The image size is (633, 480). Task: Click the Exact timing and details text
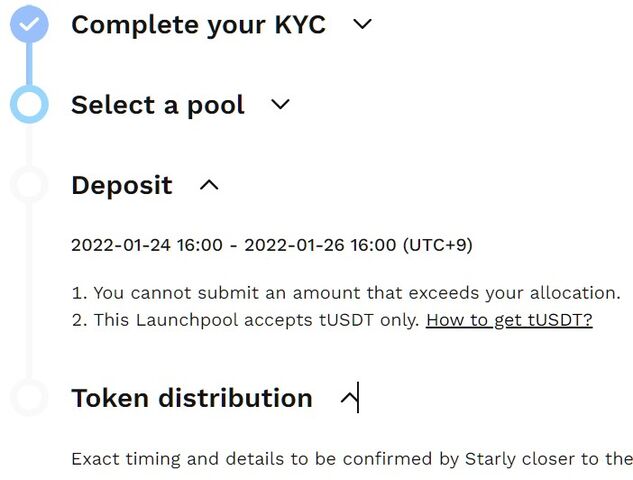coord(352,459)
